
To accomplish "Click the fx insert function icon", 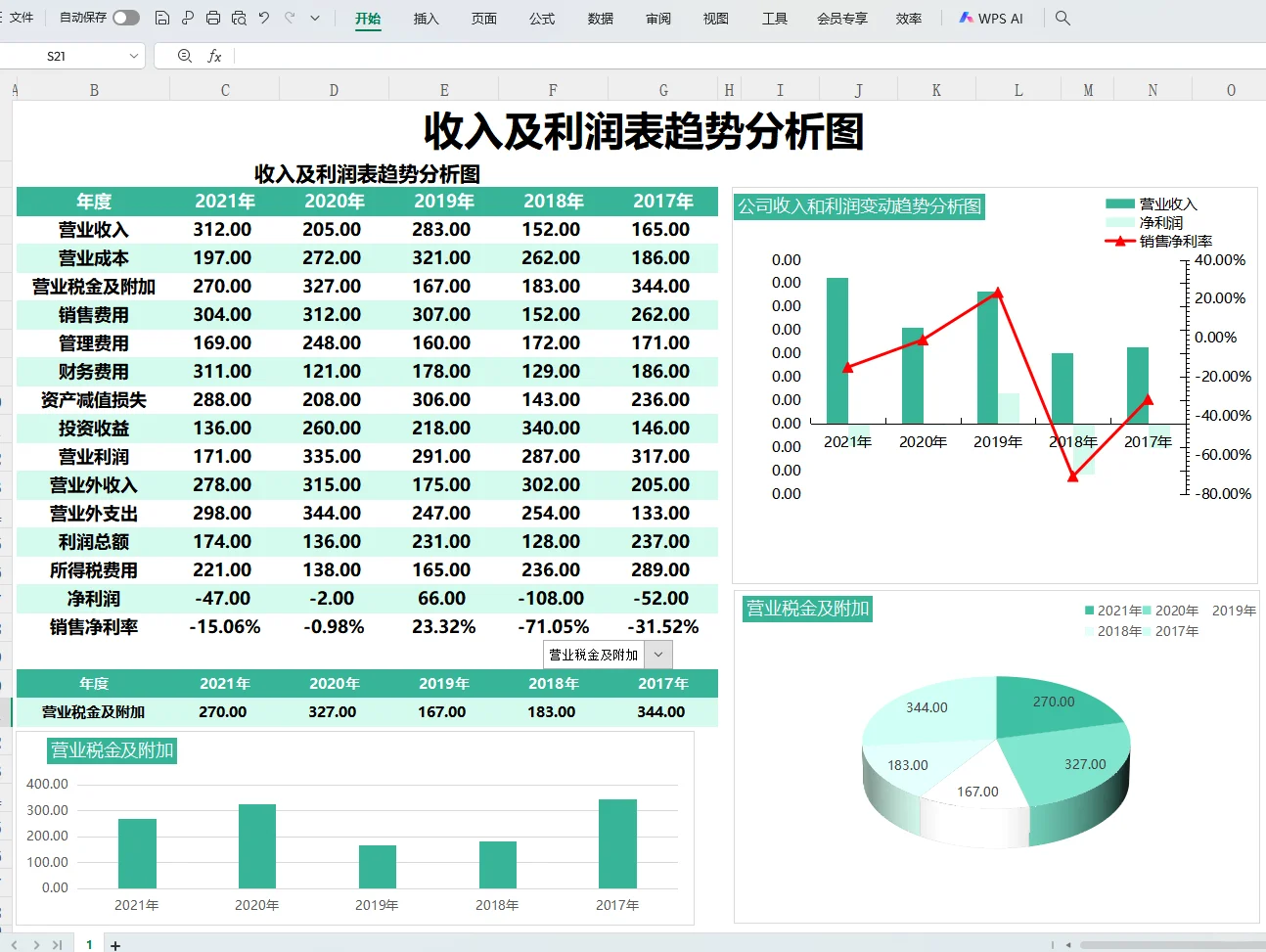I will (x=214, y=57).
